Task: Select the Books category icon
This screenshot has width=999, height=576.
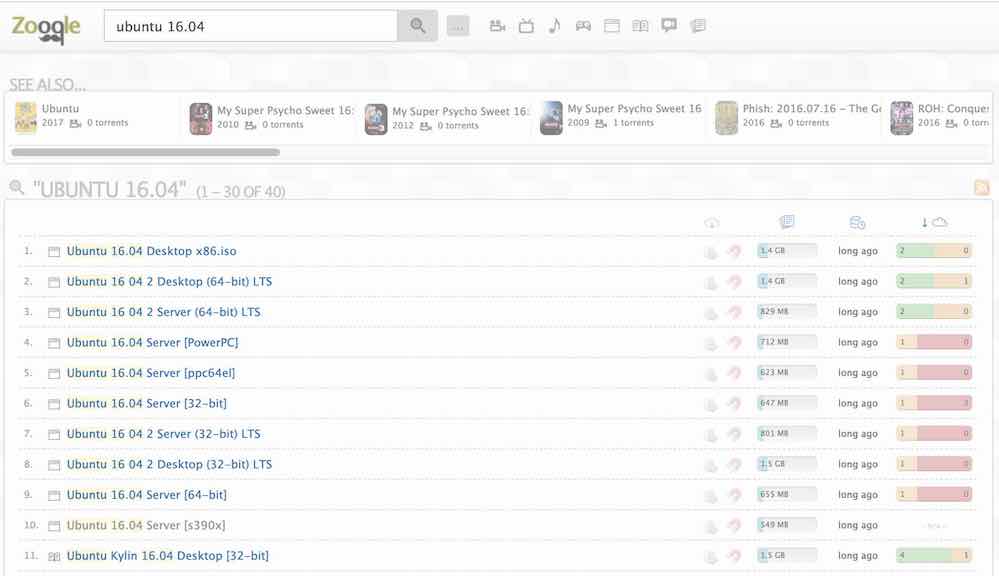Action: coord(640,26)
